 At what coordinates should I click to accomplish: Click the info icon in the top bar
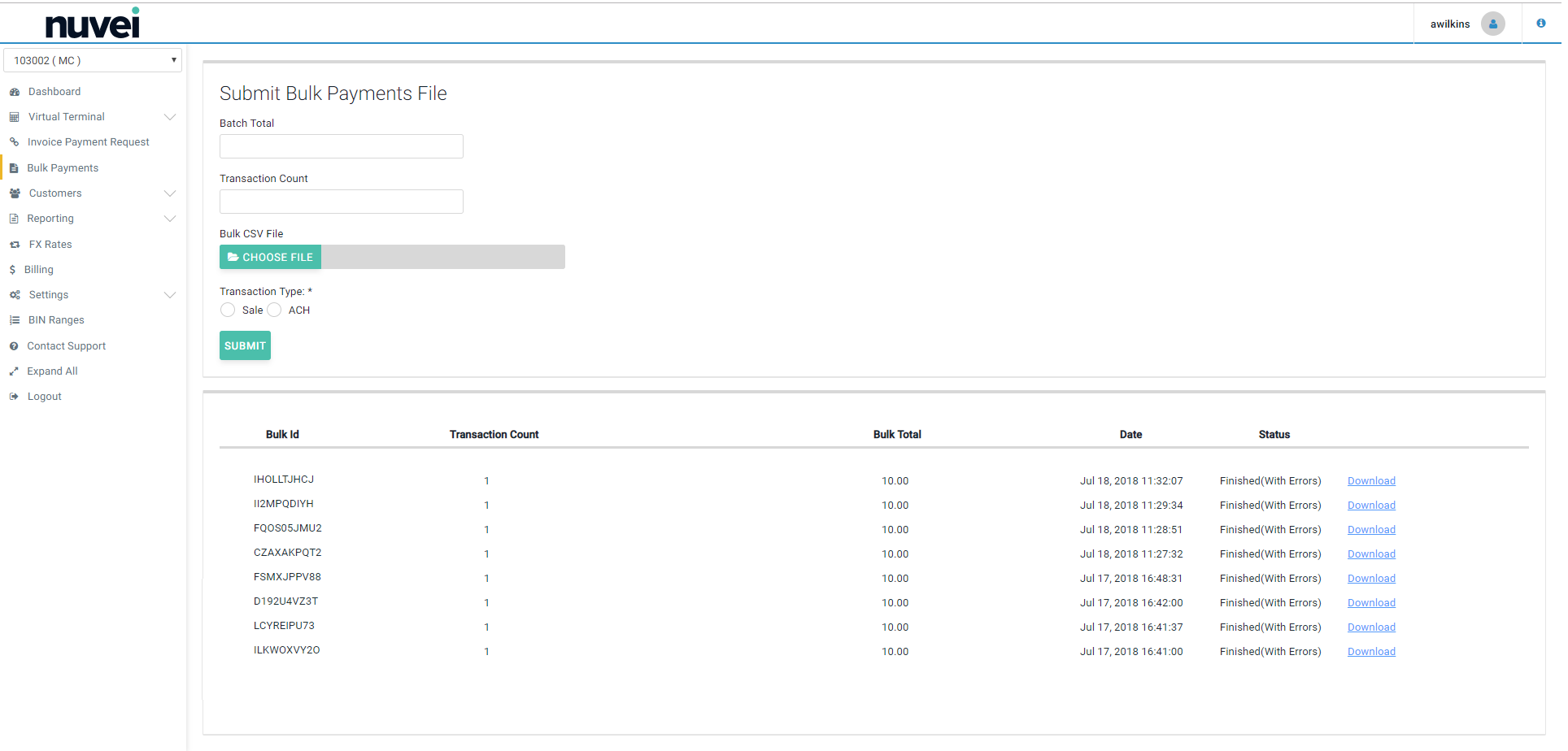(1542, 23)
